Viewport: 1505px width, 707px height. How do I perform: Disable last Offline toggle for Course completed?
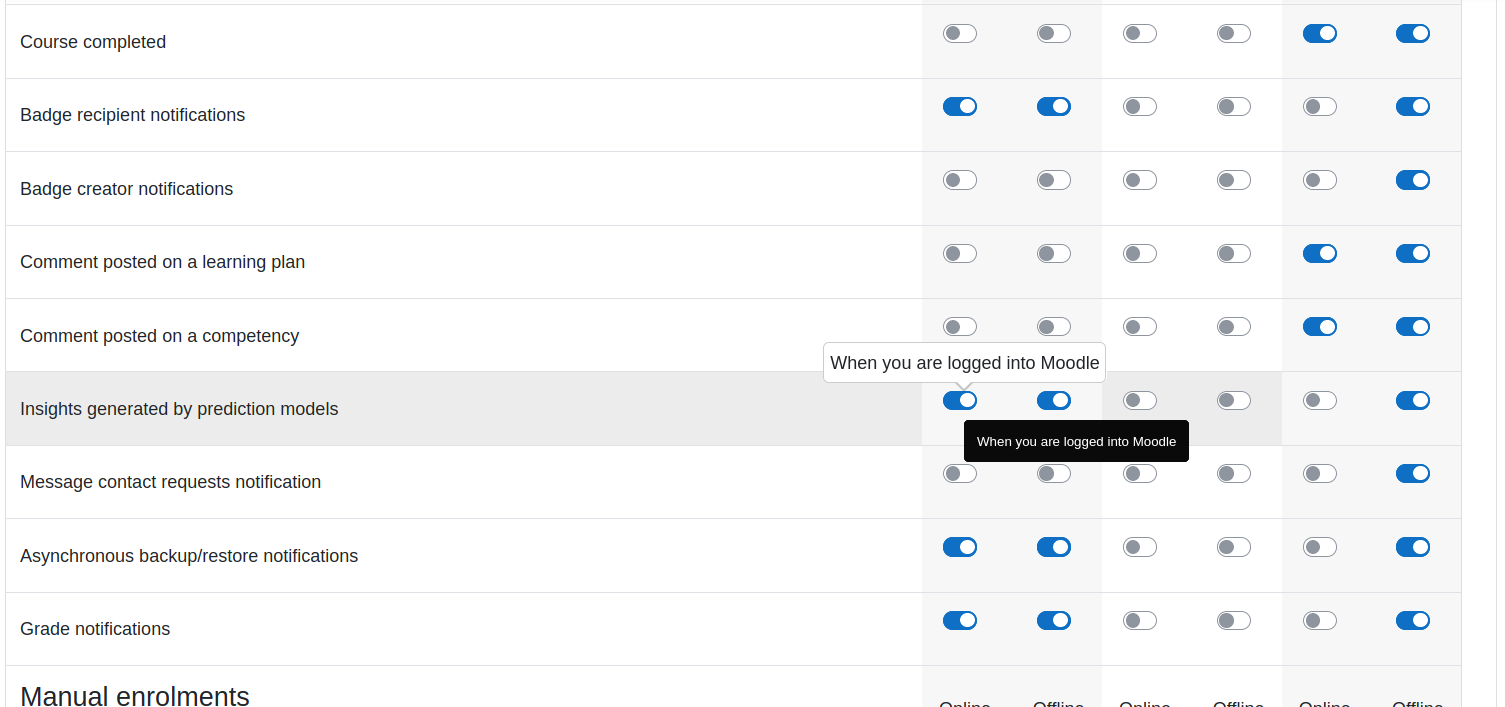(1413, 34)
